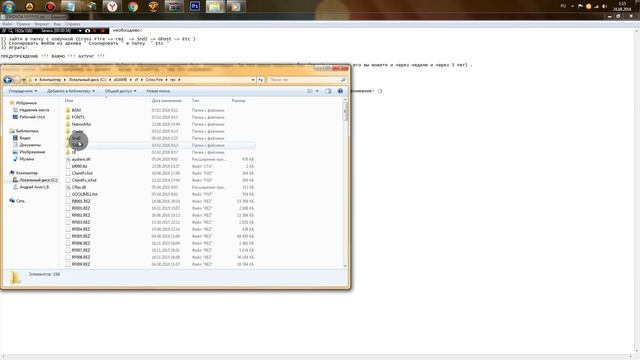Open recent locations arrow next to Forward

click(x=23, y=80)
